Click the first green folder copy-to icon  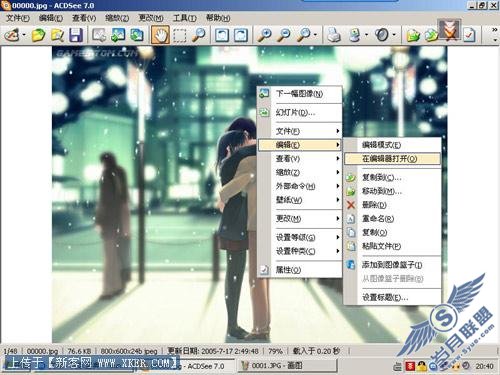pos(413,35)
